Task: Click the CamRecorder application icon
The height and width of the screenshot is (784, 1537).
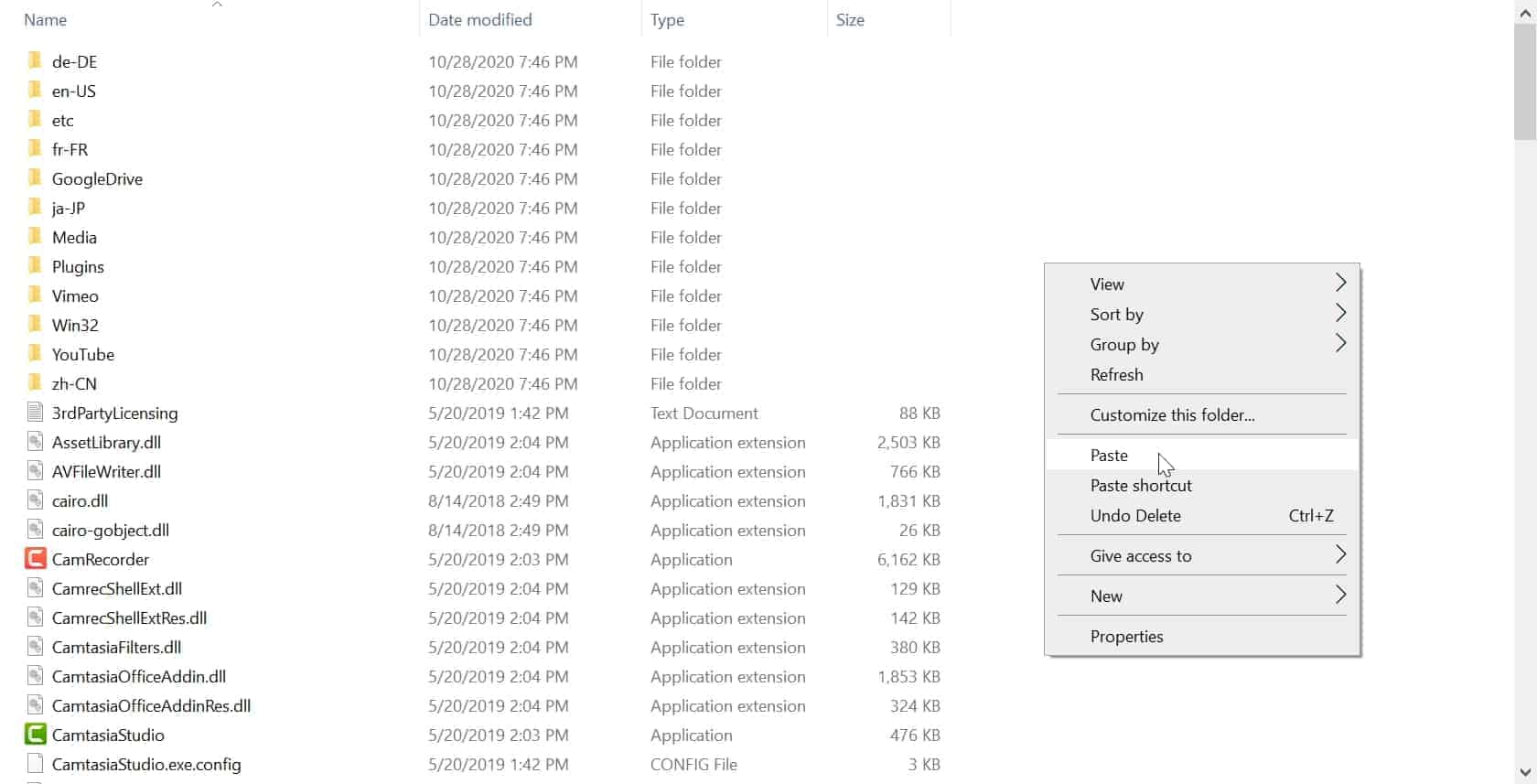Action: [35, 559]
